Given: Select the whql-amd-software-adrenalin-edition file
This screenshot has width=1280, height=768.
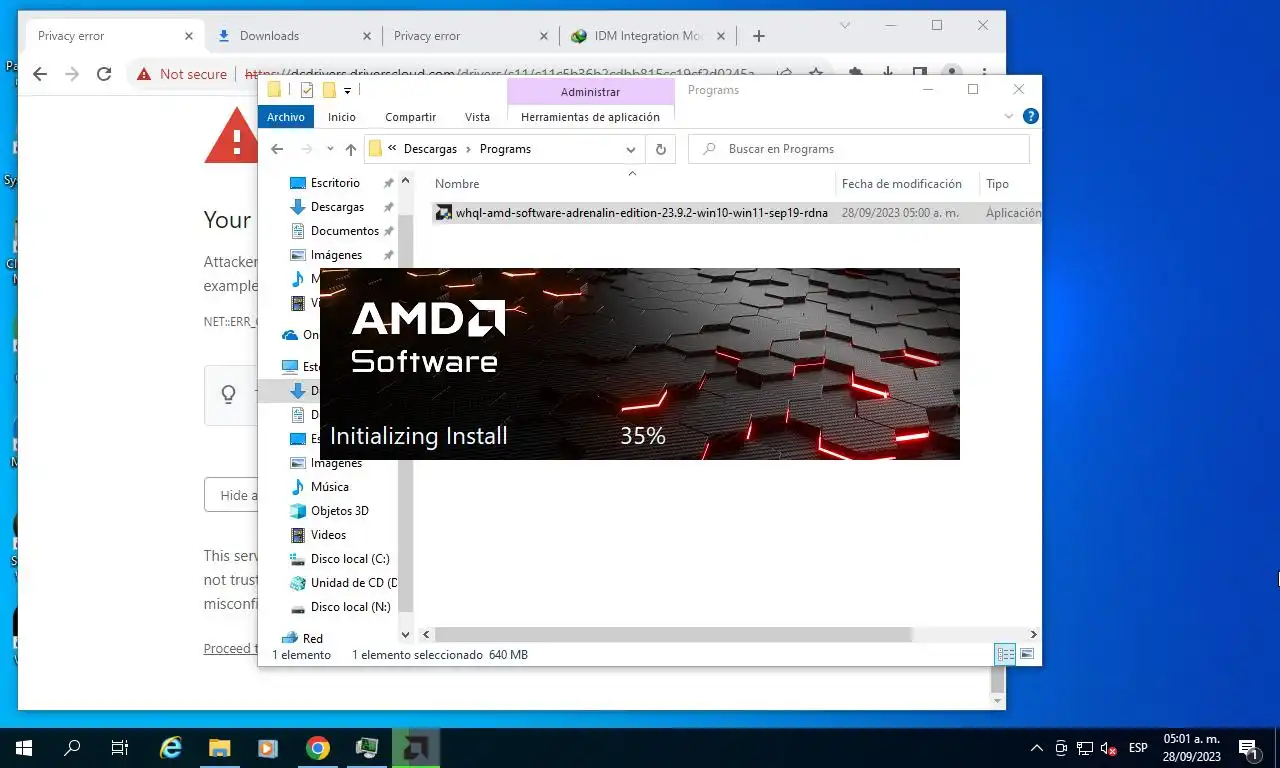Looking at the screenshot, I should [641, 213].
